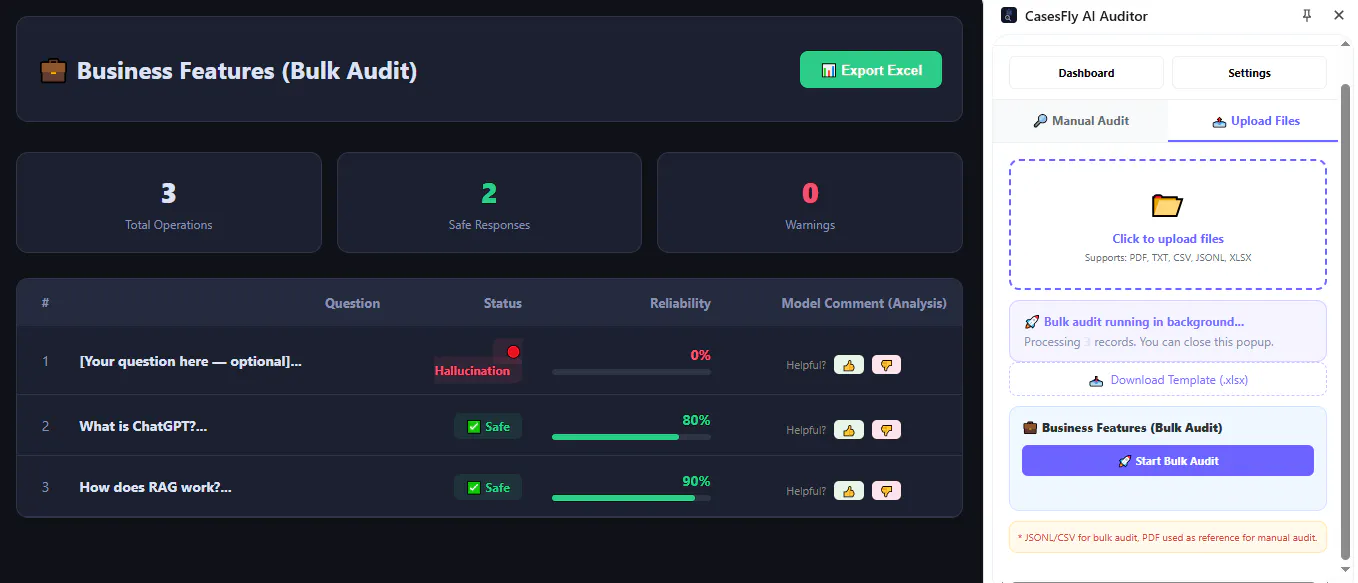
Task: Click thumbs up for How does RAG work row
Action: pos(849,491)
